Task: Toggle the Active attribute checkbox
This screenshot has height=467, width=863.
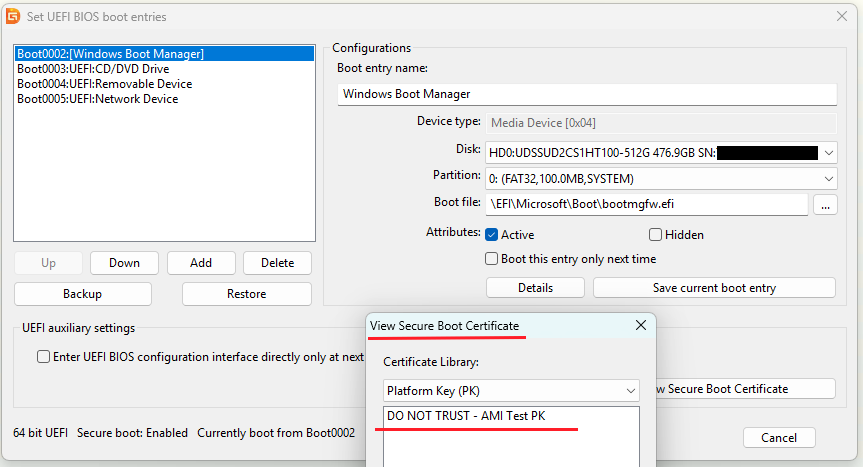Action: (491, 235)
